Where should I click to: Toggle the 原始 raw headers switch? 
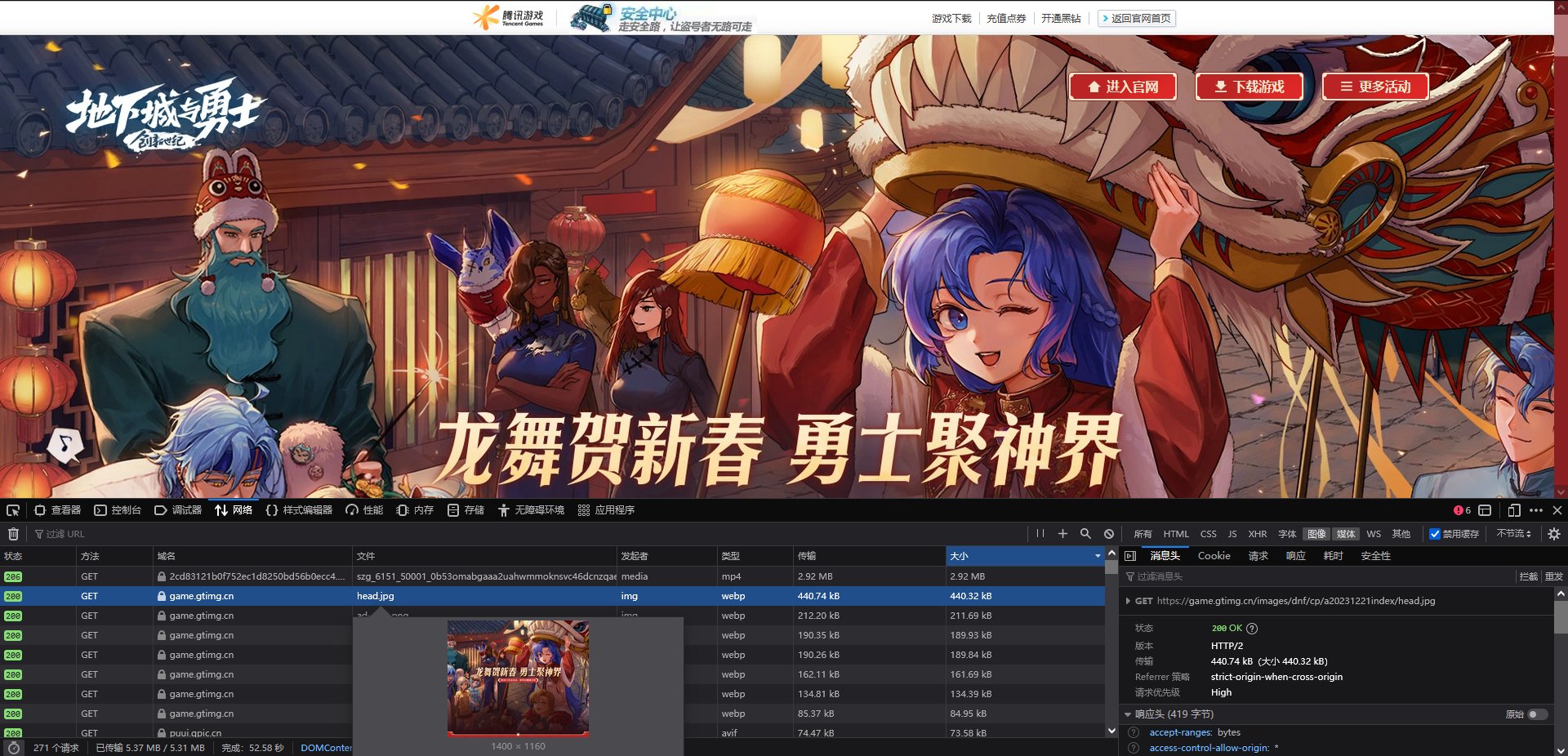[1538, 714]
